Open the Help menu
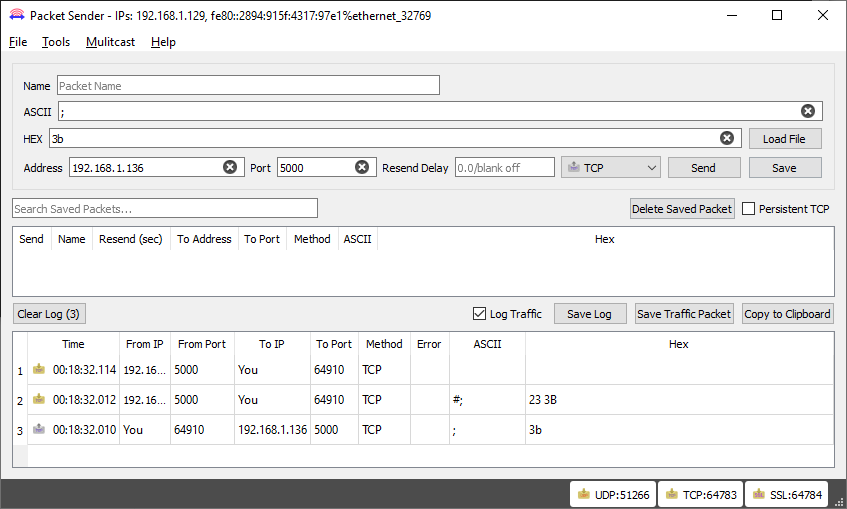The height and width of the screenshot is (509, 847). [x=163, y=42]
